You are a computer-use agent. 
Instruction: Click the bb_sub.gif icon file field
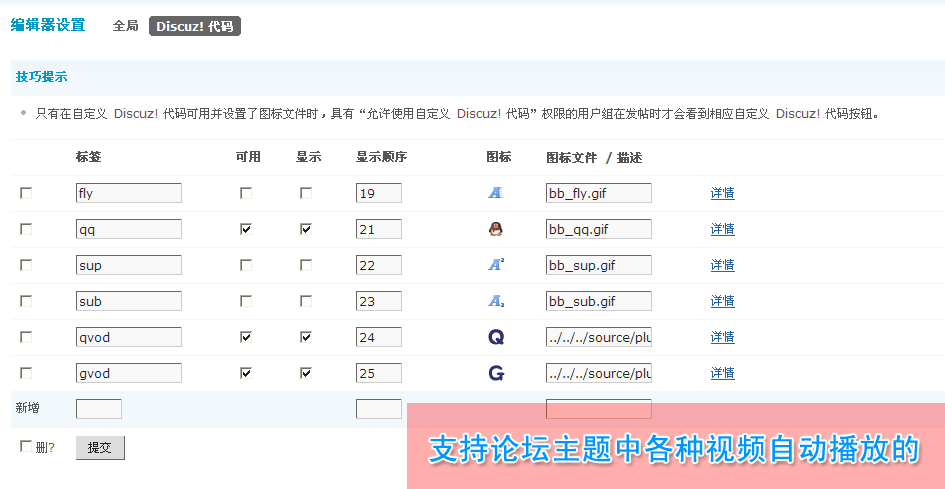598,301
